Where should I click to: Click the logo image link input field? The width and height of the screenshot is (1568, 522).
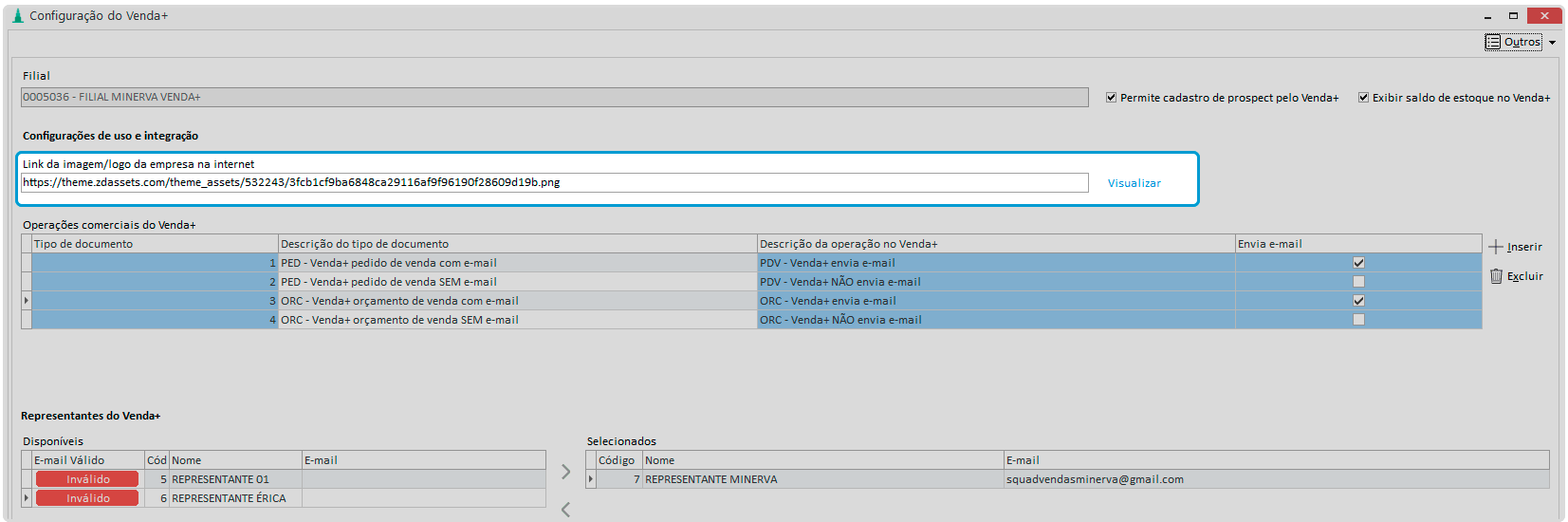554,182
